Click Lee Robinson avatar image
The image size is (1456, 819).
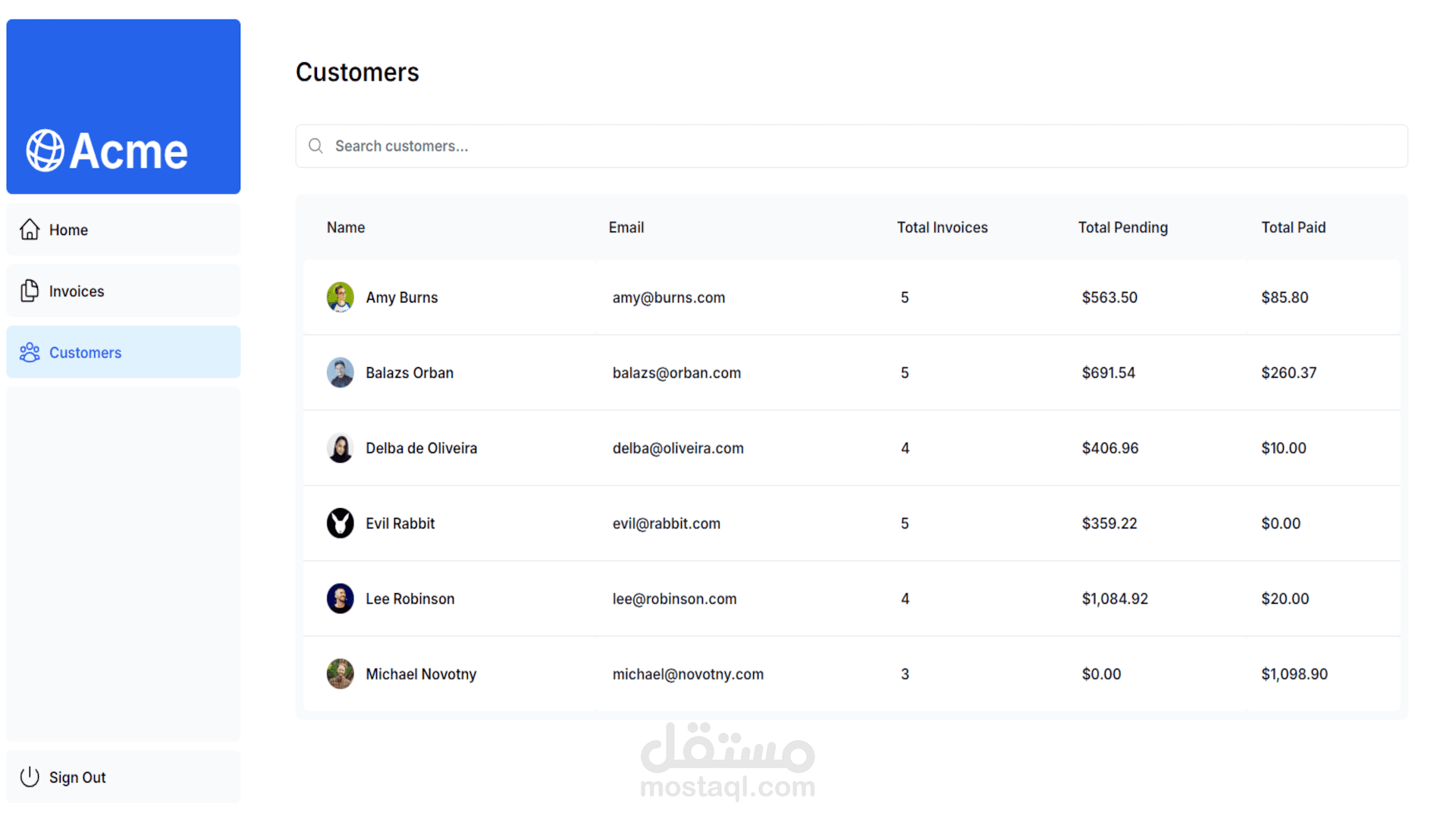340,598
